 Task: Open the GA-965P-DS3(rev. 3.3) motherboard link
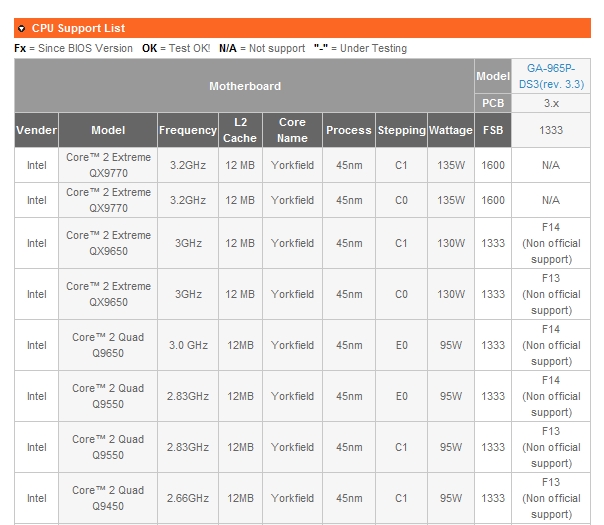coord(551,76)
